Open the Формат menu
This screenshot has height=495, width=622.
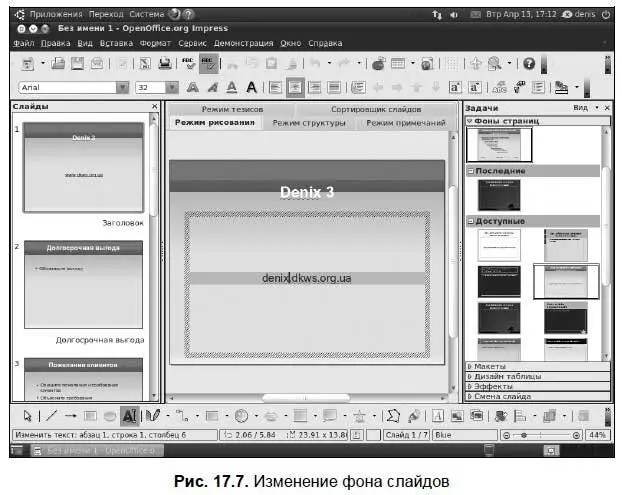pyautogui.click(x=155, y=43)
